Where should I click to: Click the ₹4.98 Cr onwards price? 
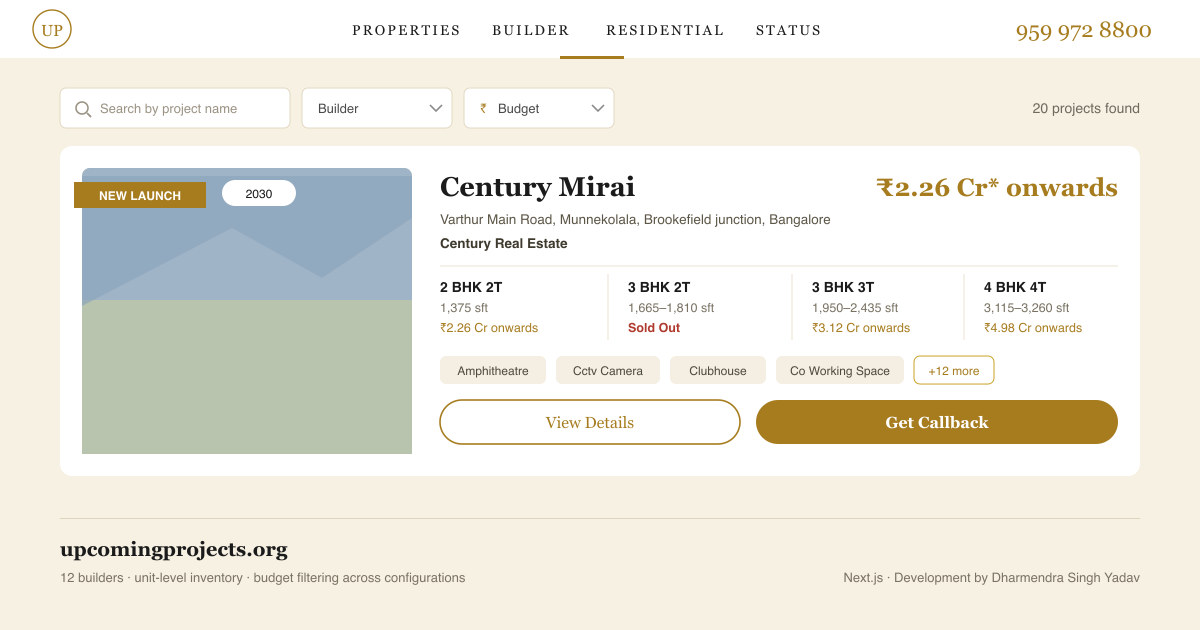(1033, 328)
